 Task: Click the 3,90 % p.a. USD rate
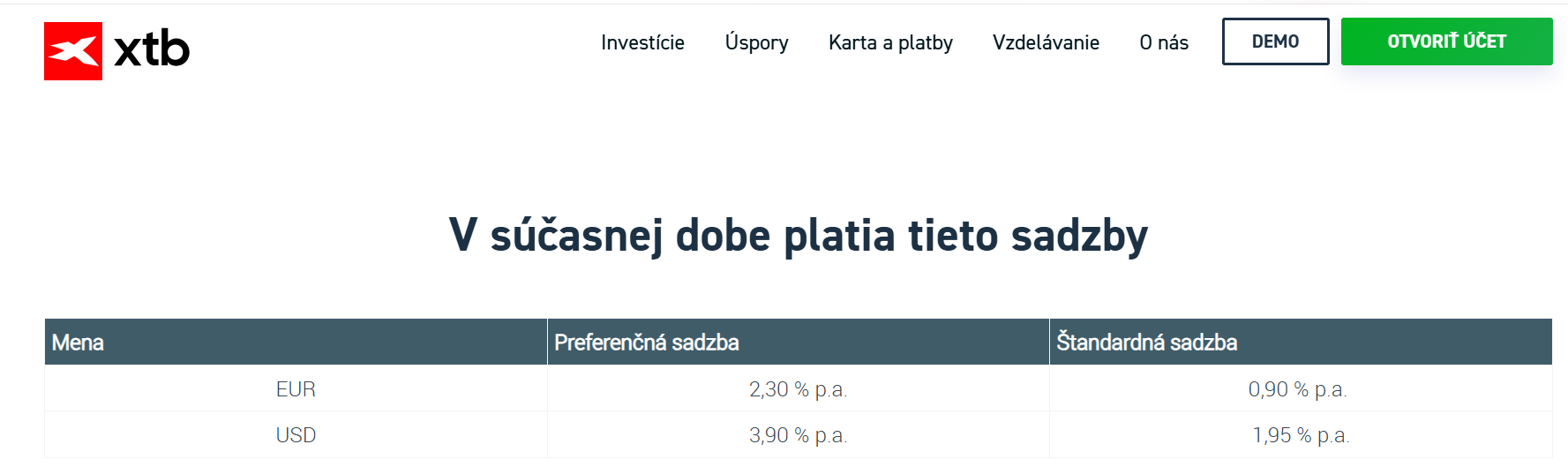coord(798,435)
